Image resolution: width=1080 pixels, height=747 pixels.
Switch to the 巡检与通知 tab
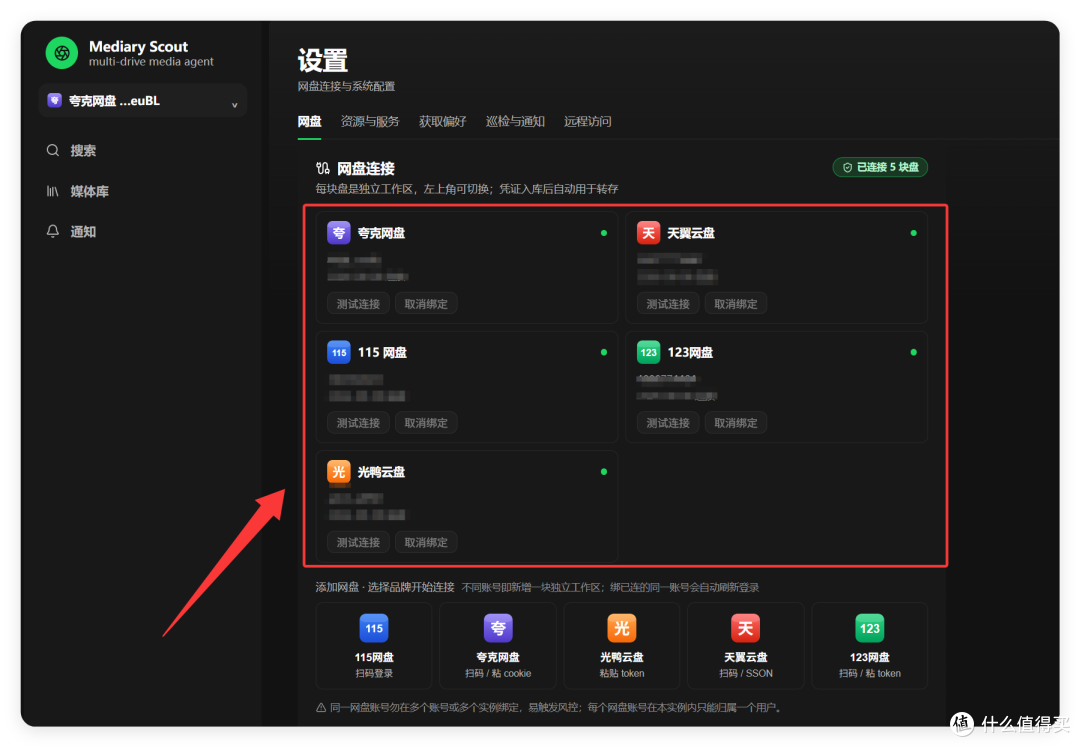click(515, 122)
